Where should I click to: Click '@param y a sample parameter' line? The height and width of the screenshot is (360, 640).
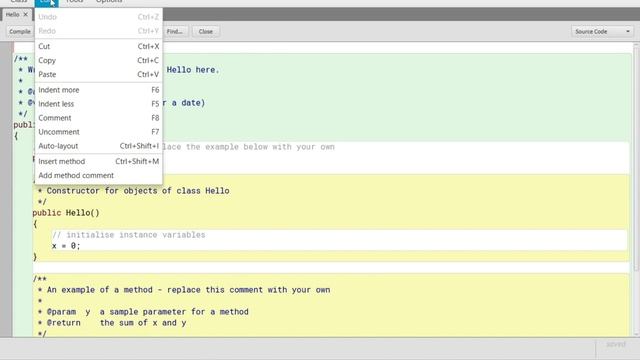point(143,312)
